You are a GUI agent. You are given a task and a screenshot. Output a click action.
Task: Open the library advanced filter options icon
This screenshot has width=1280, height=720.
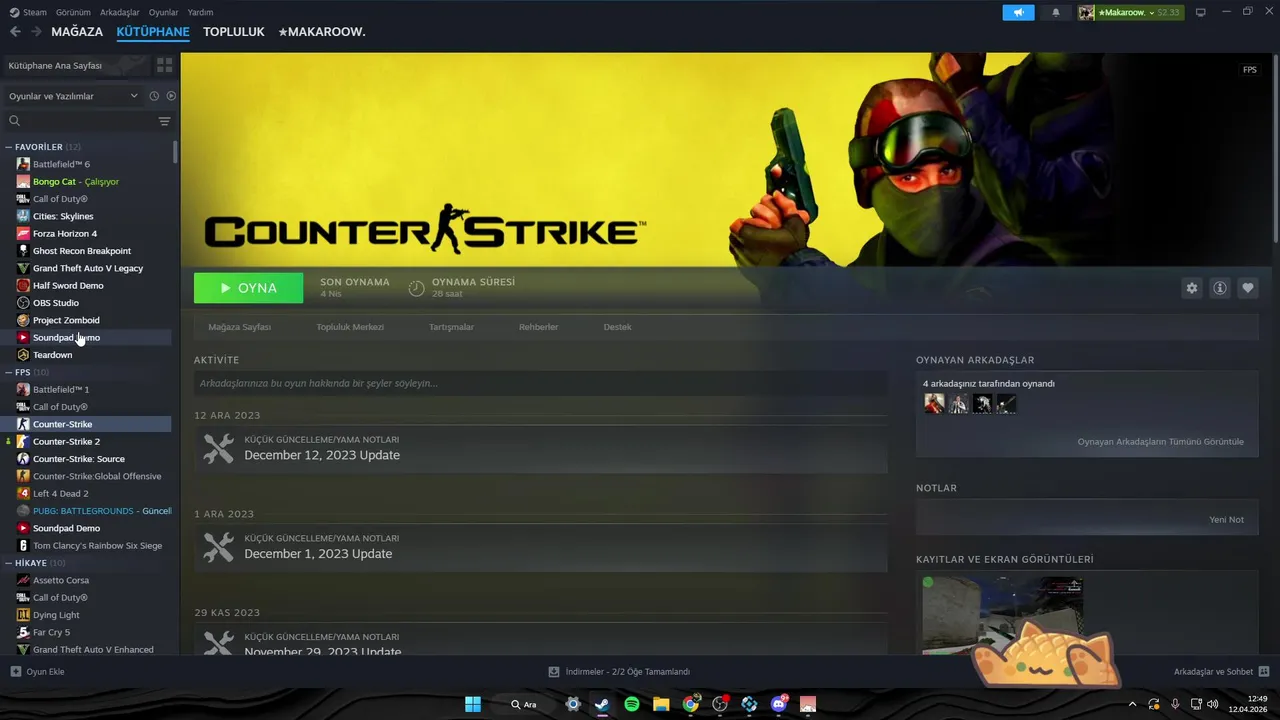pos(164,121)
